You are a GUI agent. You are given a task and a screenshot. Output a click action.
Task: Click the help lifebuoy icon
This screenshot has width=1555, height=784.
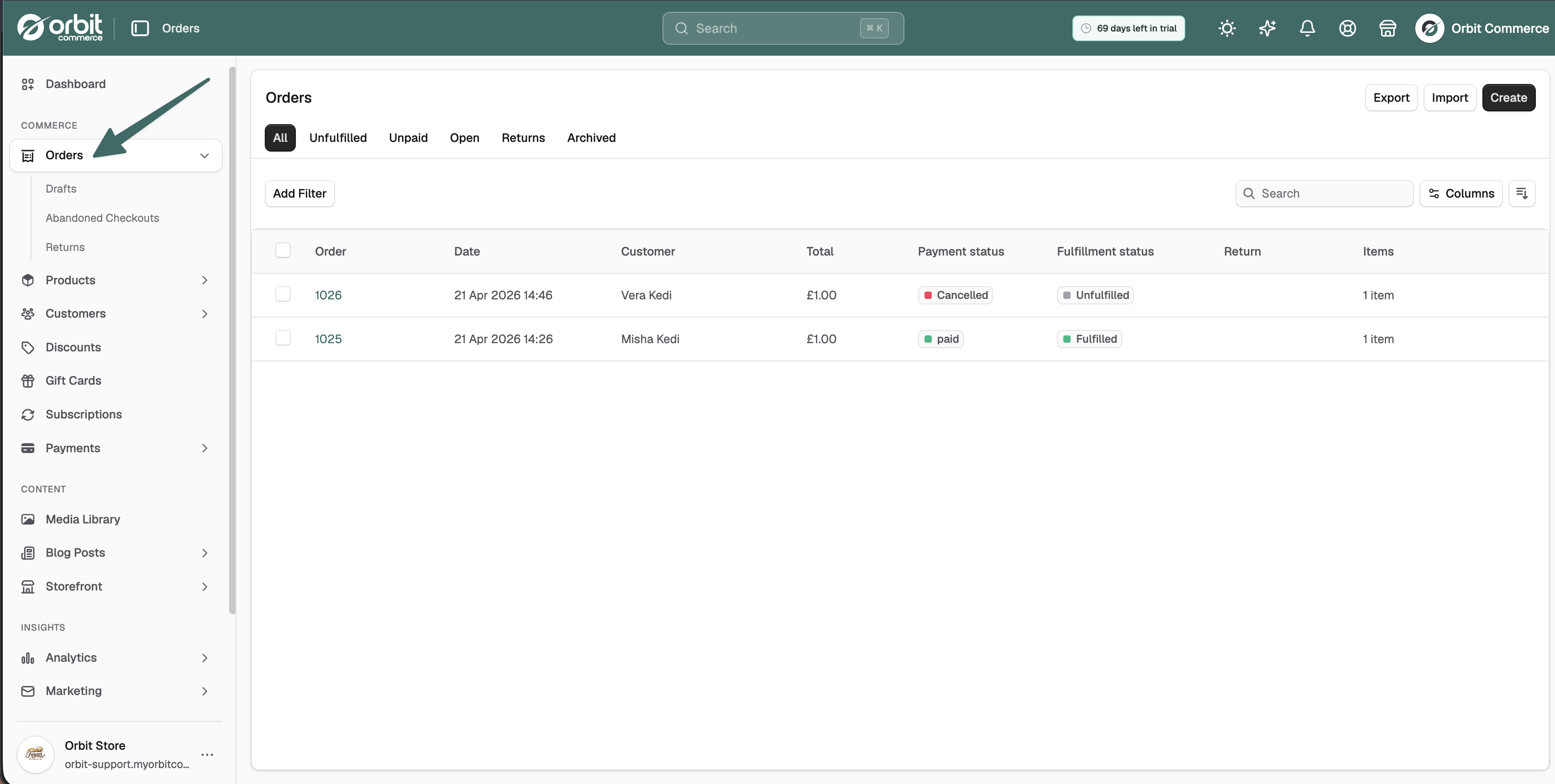(1347, 28)
